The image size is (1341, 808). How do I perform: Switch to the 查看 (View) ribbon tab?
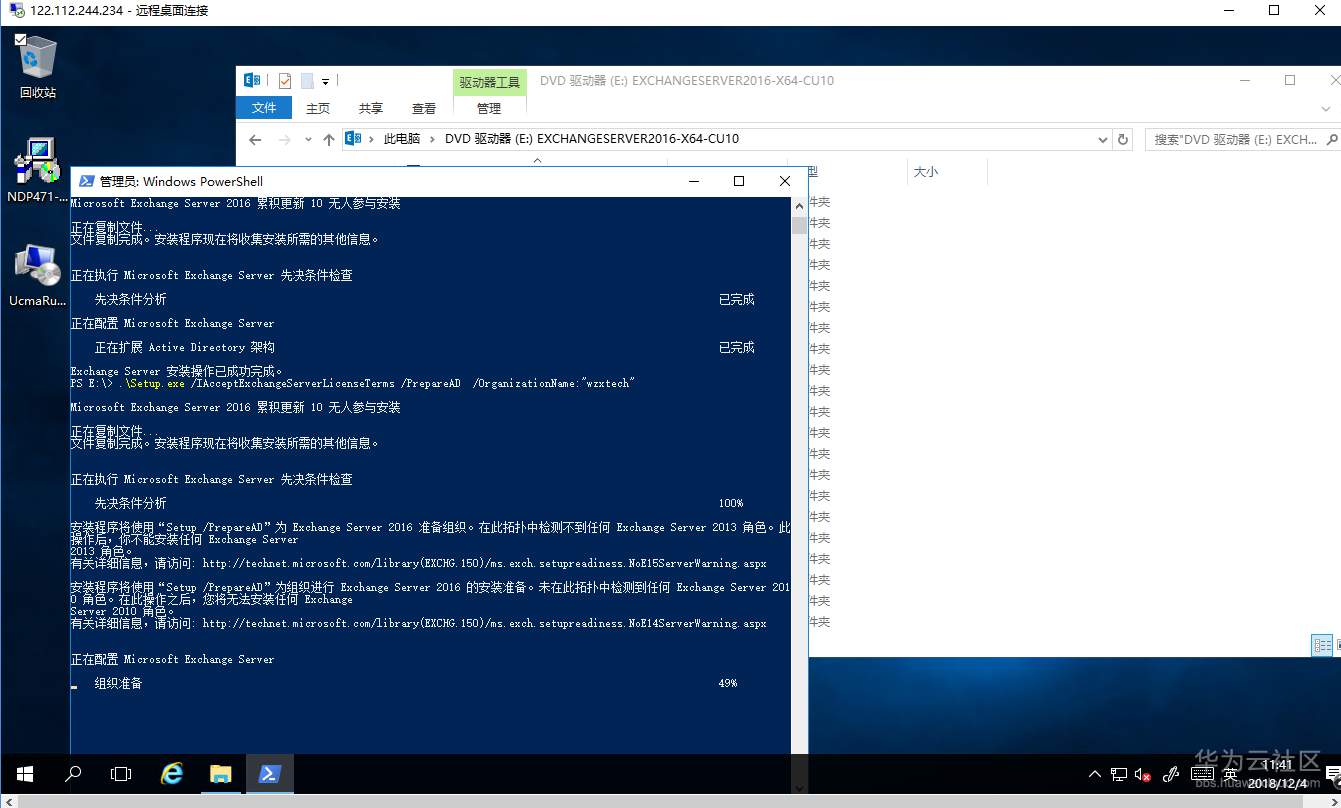[x=424, y=108]
